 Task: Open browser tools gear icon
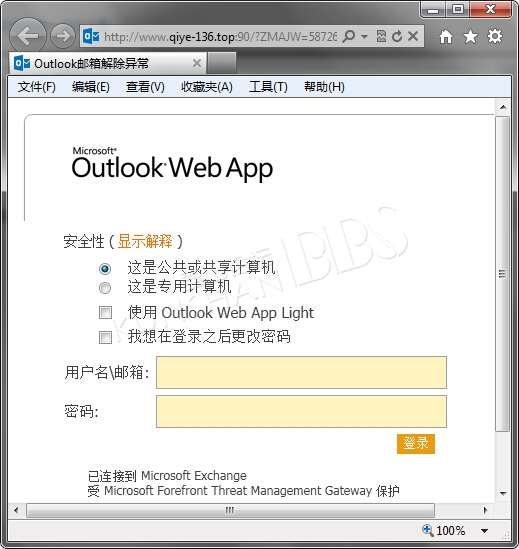495,36
